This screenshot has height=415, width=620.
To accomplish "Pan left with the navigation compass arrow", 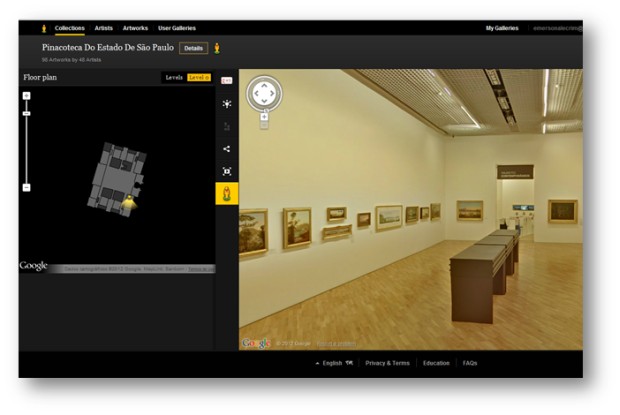I will point(256,94).
